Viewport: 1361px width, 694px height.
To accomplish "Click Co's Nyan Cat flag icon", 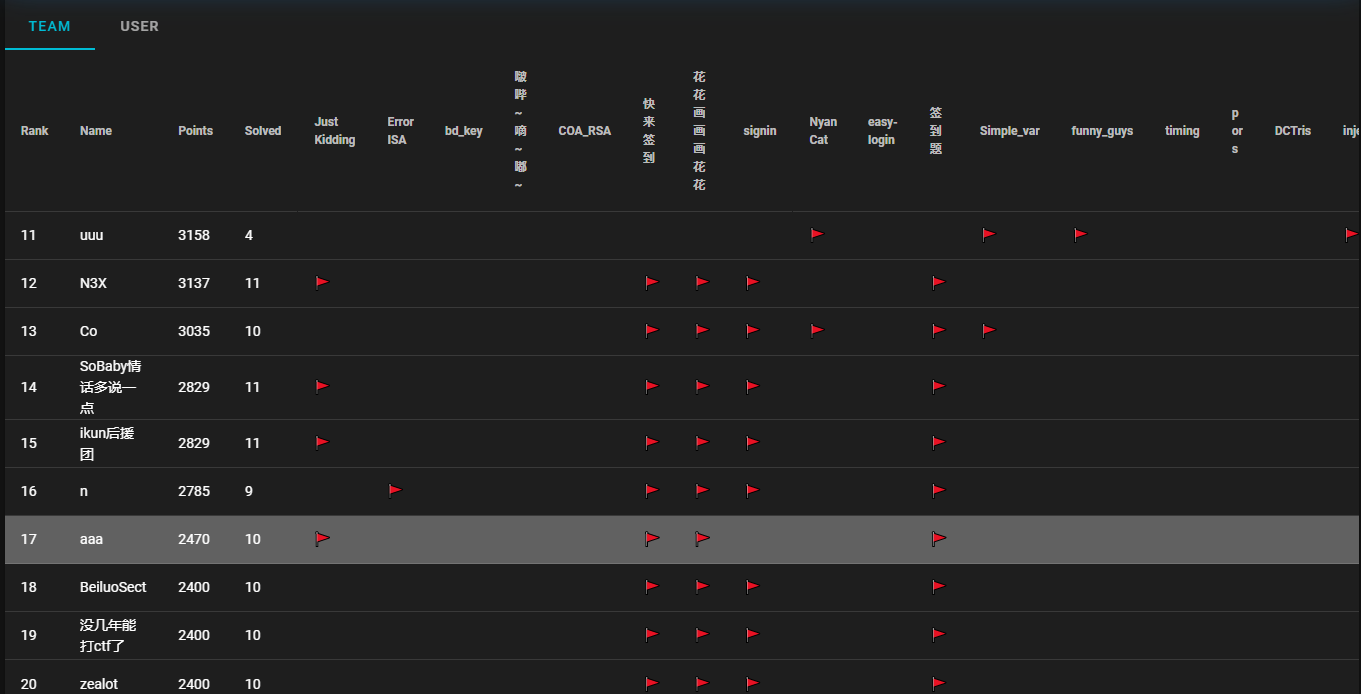I will click(817, 330).
